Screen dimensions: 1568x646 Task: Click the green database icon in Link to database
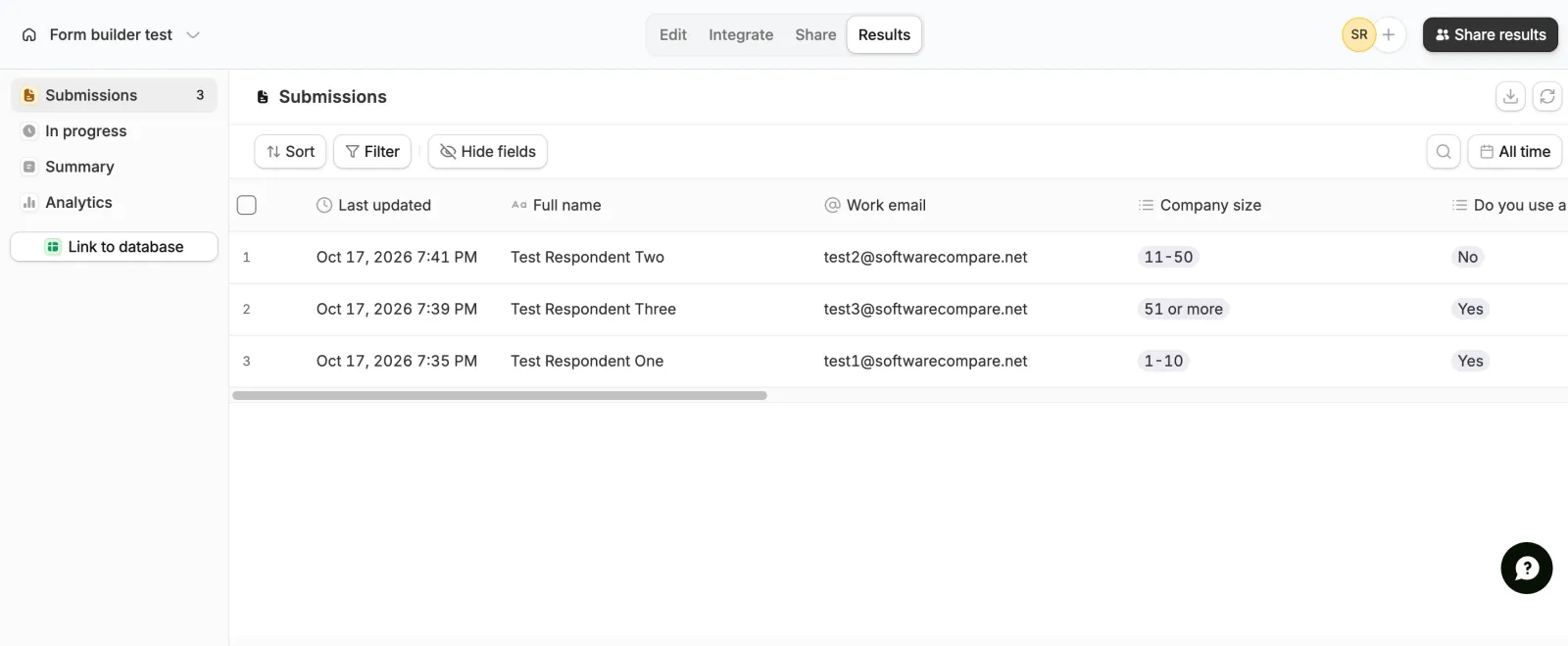click(53, 247)
